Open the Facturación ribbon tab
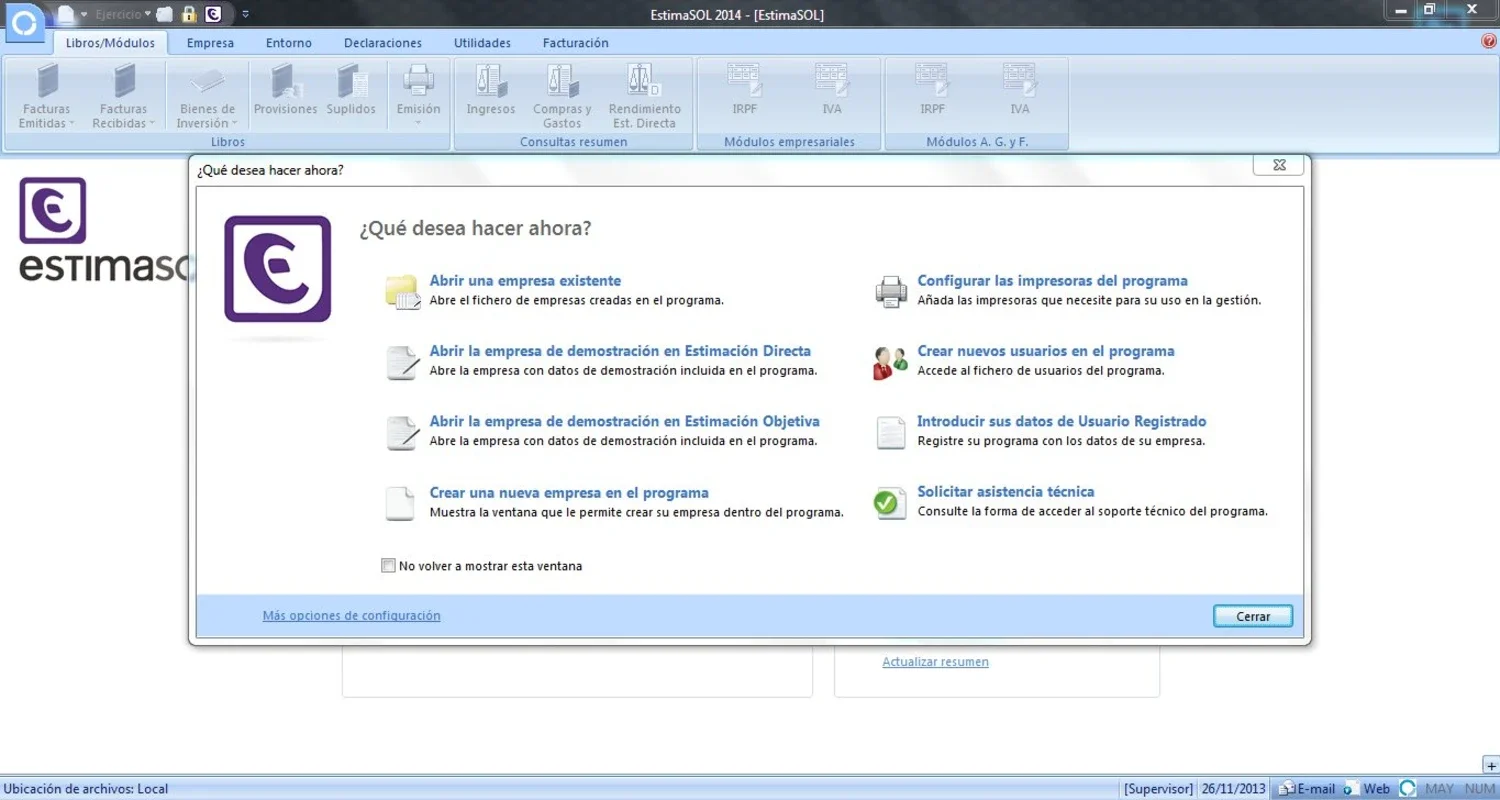This screenshot has height=800, width=1500. click(575, 43)
